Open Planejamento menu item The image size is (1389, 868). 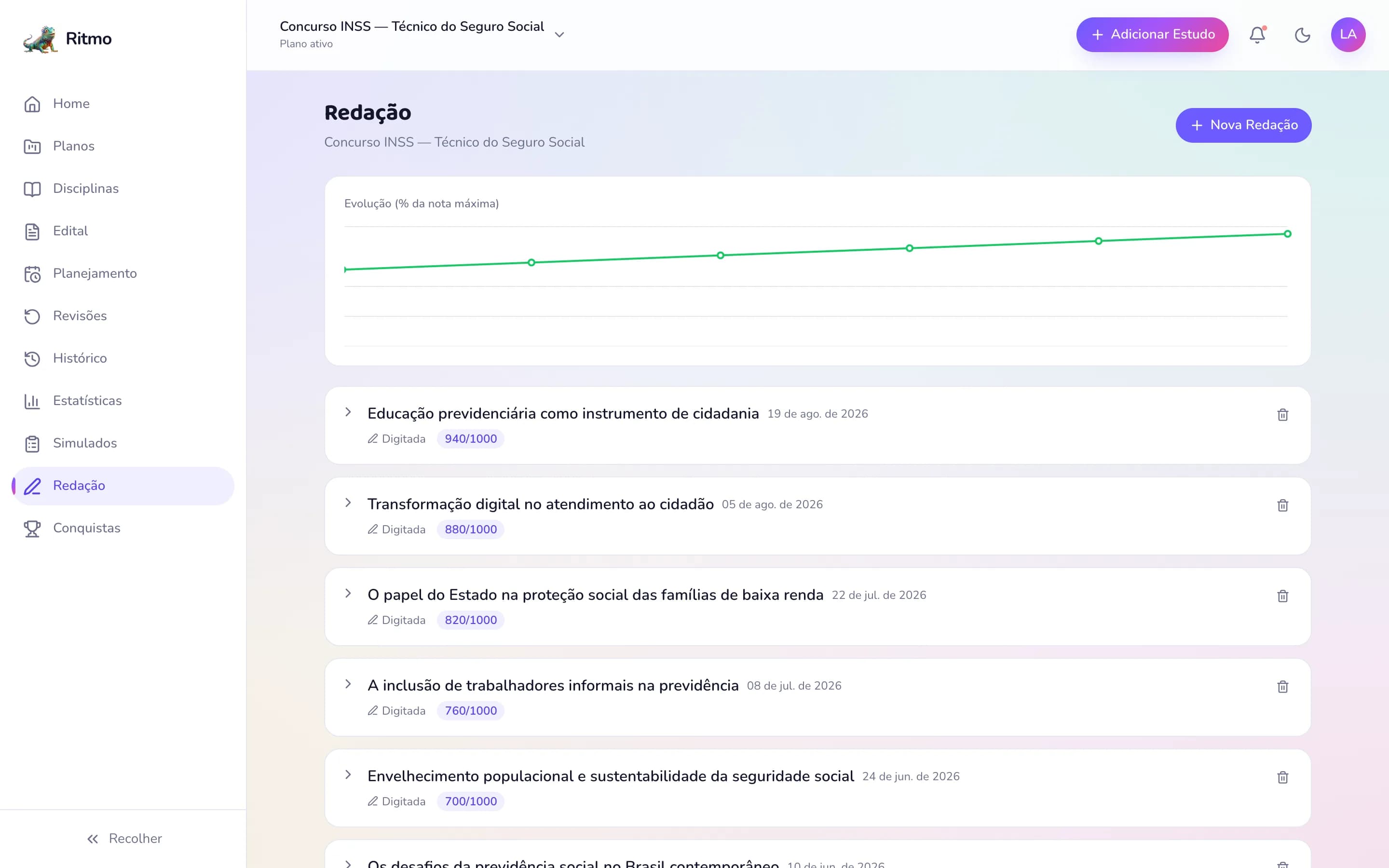click(x=123, y=274)
